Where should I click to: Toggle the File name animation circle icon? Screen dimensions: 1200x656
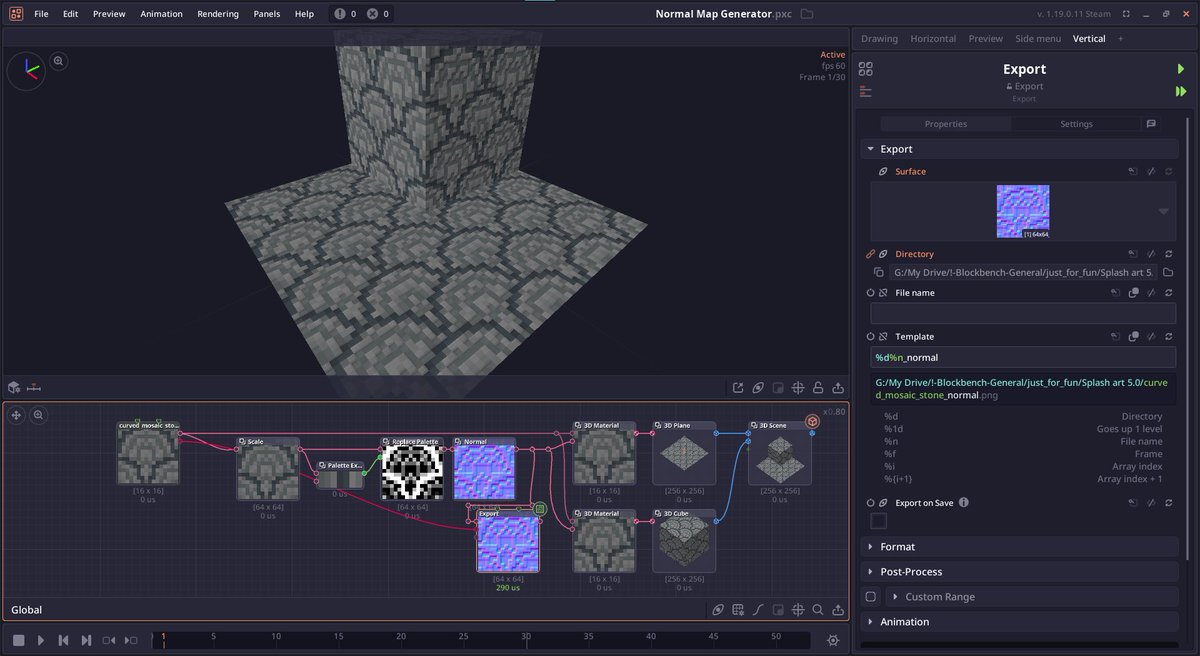[x=870, y=293]
